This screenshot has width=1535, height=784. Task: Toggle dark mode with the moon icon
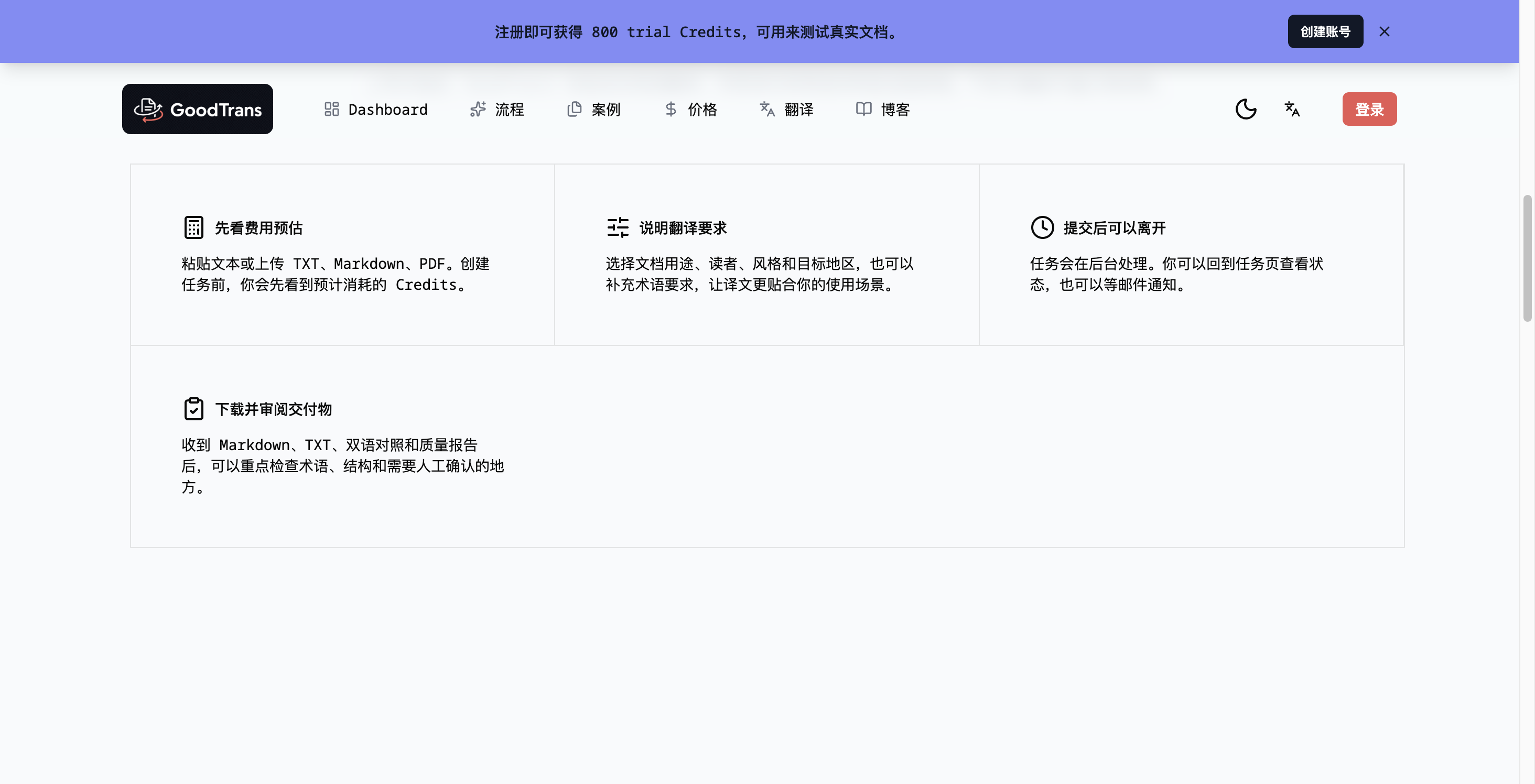(1246, 109)
